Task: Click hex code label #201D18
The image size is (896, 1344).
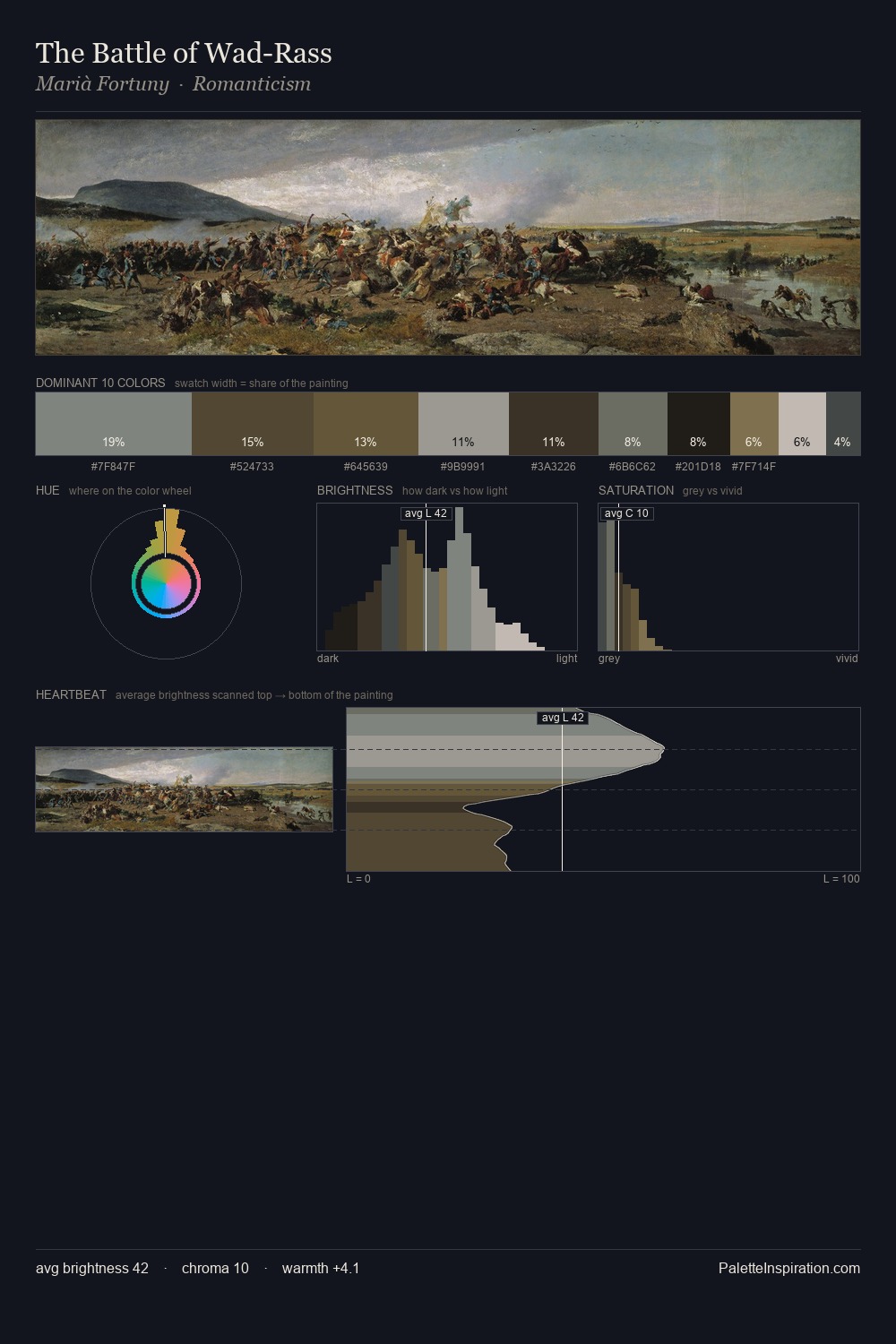Action: 698,467
